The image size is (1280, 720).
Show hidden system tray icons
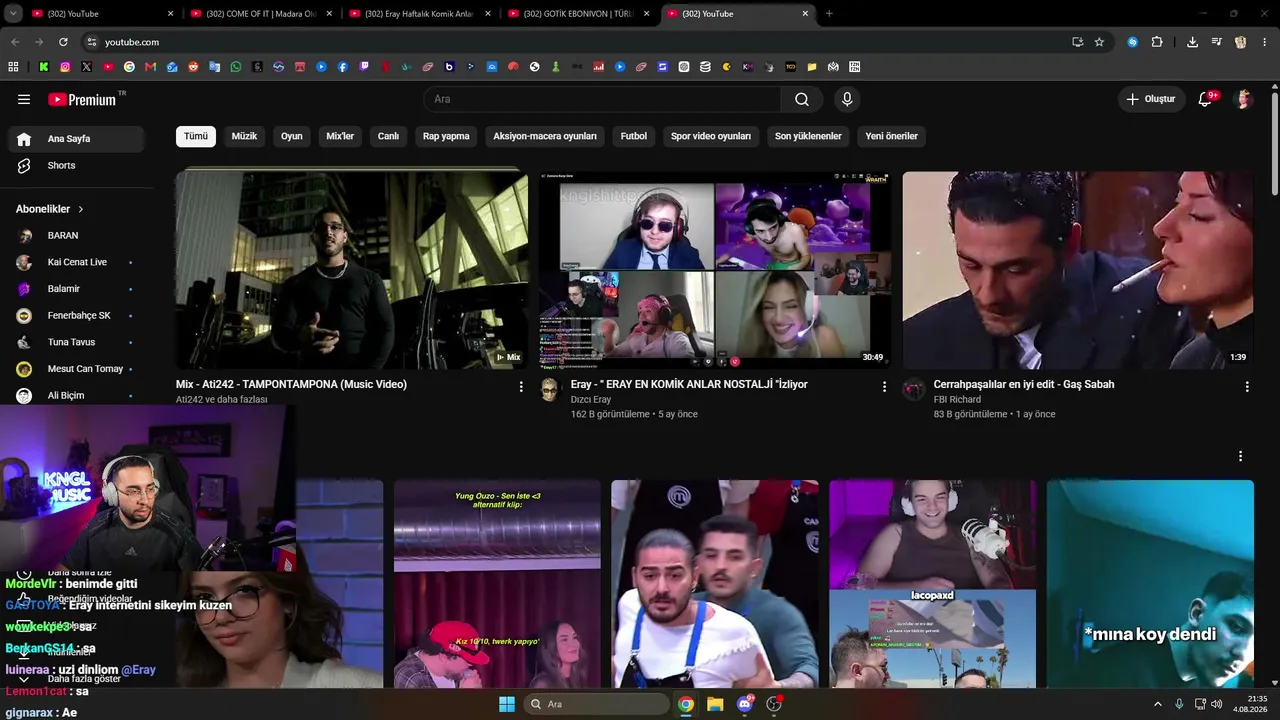click(1158, 704)
